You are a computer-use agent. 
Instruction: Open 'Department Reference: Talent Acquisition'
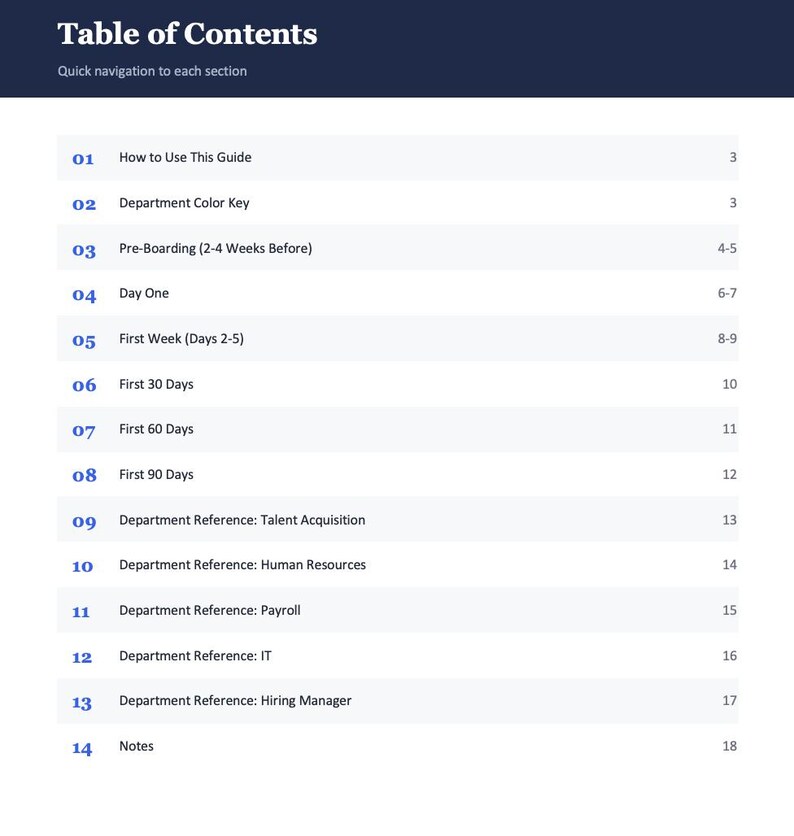point(397,520)
